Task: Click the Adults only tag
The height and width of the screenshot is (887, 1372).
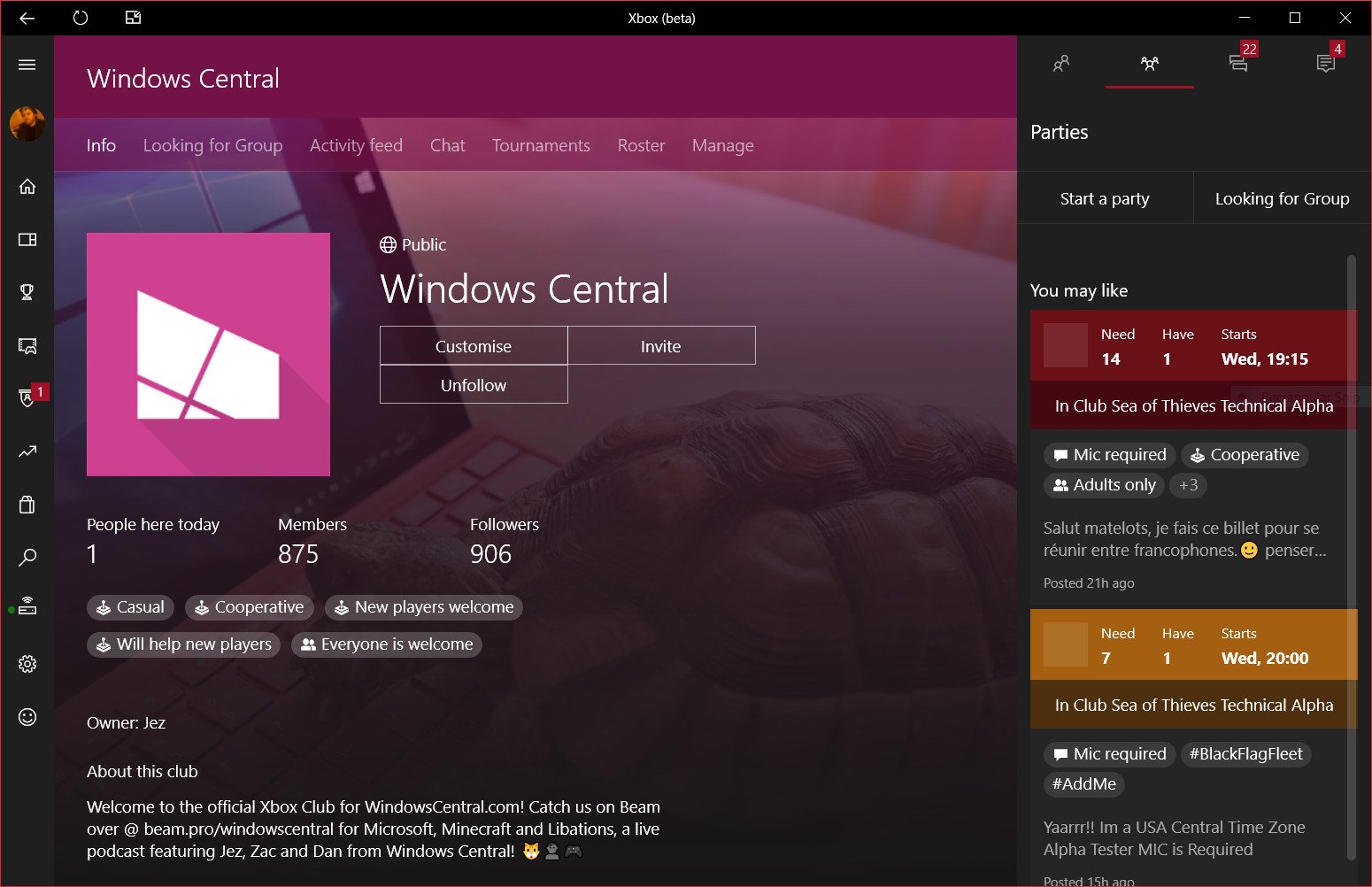Action: 1104,485
